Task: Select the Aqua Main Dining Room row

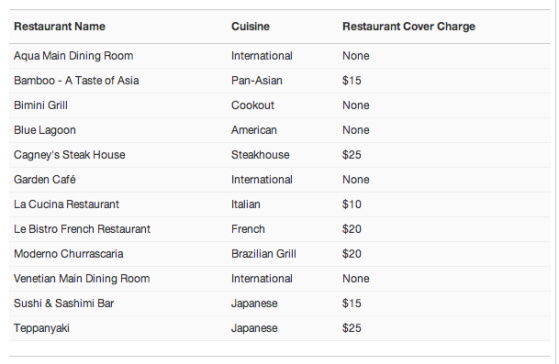Action: [x=280, y=56]
